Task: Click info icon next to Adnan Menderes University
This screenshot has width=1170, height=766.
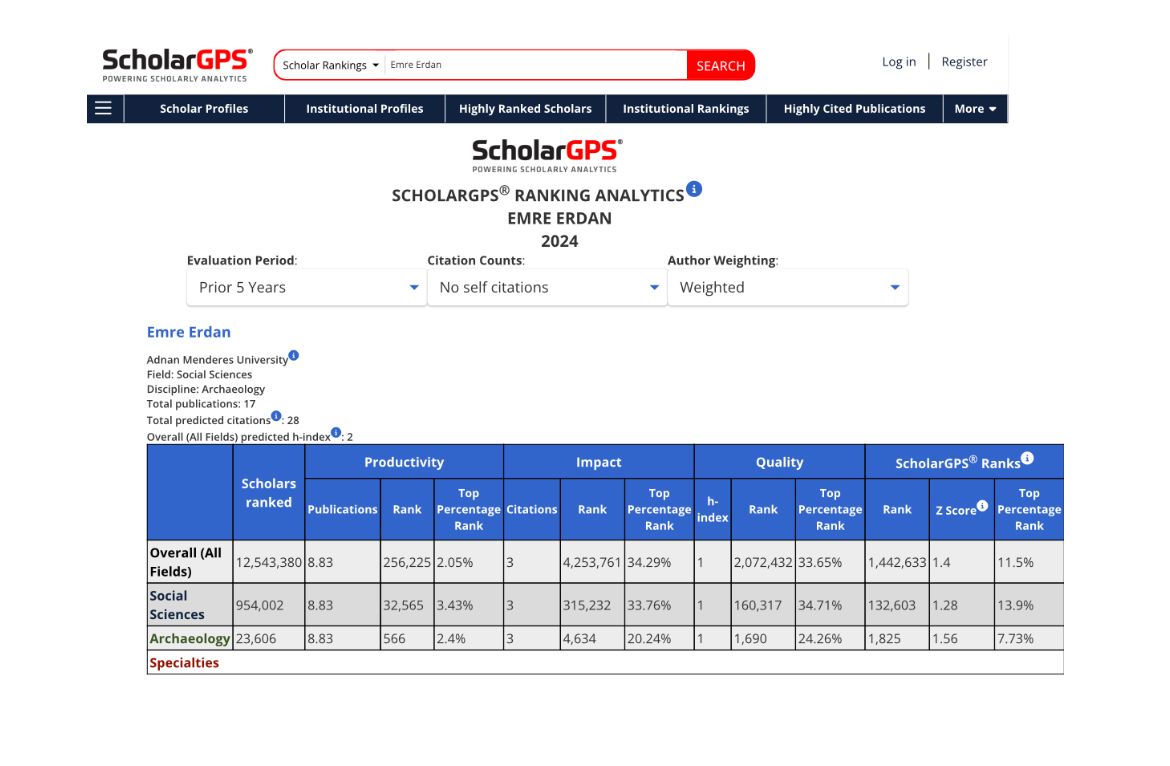Action: pos(294,355)
